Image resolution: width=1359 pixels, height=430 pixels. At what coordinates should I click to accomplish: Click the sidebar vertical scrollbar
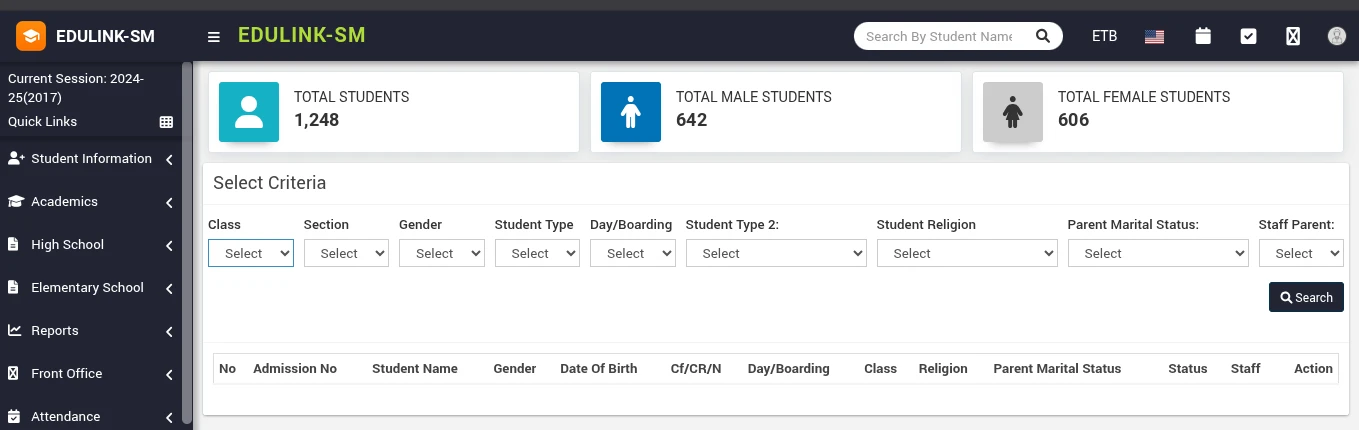coord(187,243)
